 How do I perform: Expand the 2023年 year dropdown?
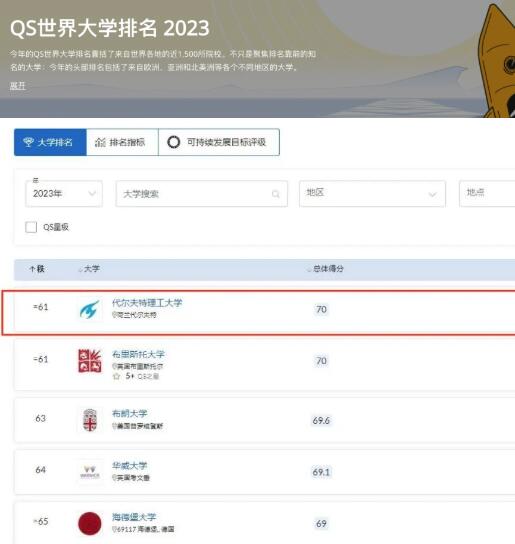coord(64,194)
